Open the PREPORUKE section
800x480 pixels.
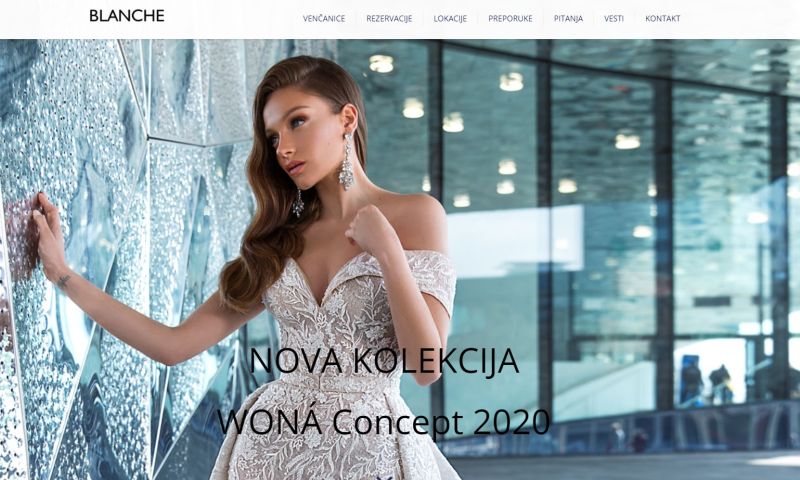coord(510,18)
